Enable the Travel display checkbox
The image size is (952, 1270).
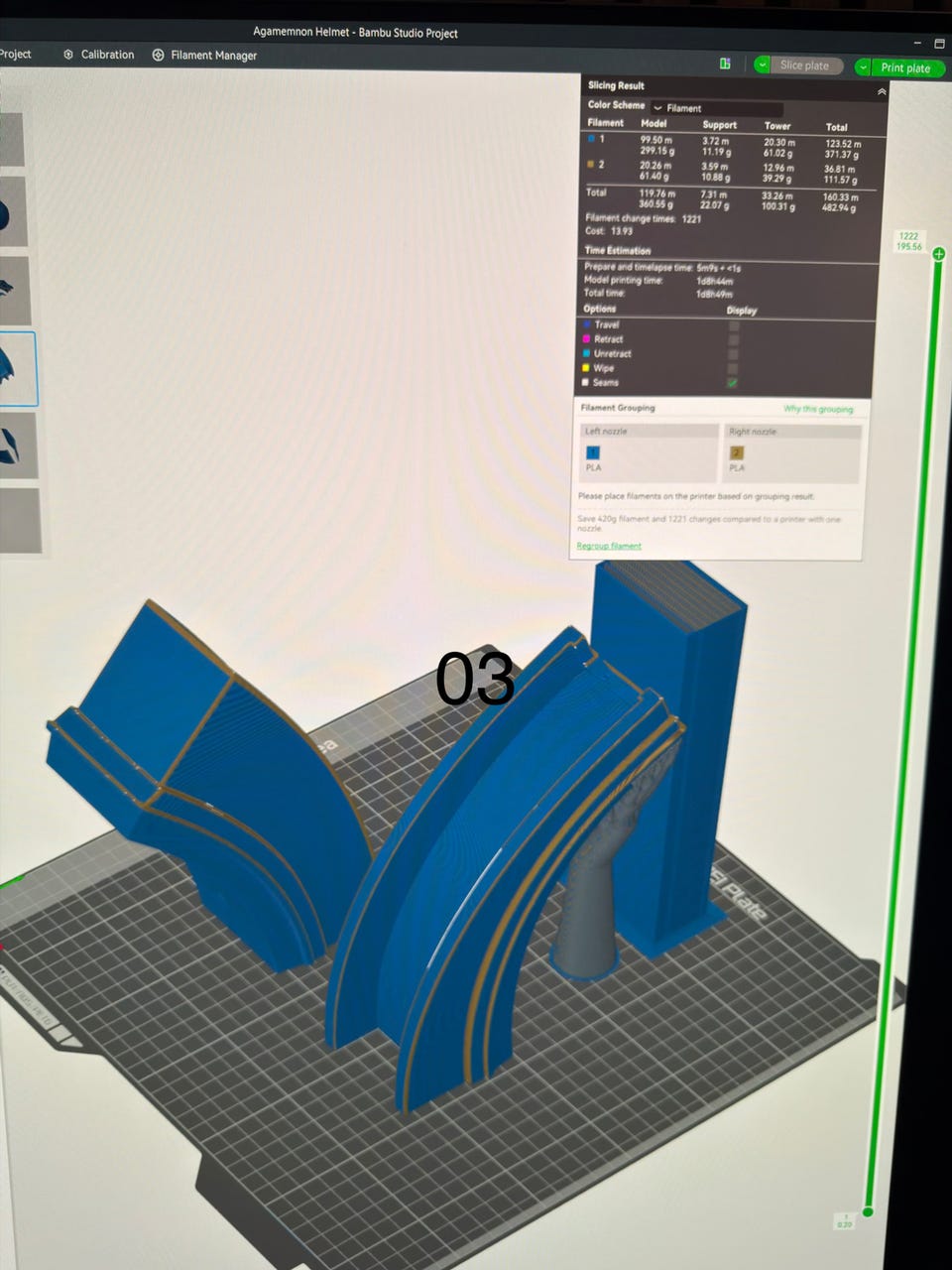(x=734, y=325)
